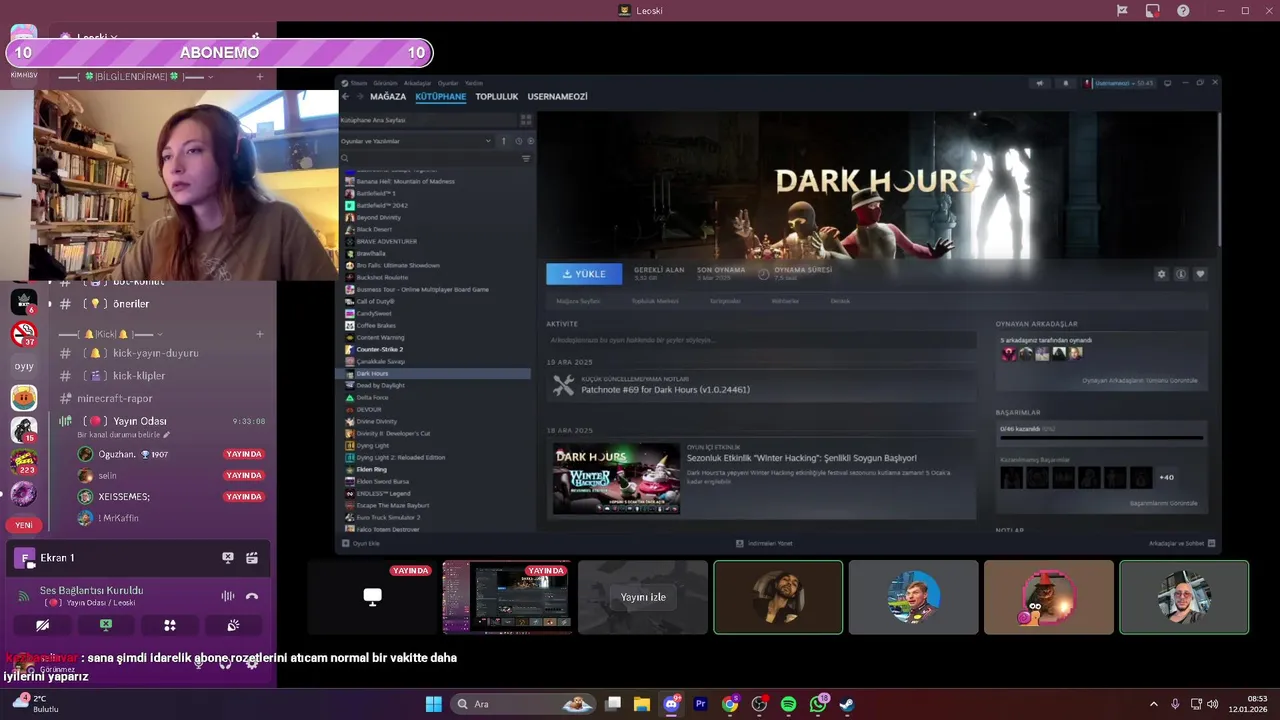Click Discord disconnect call icon
Viewport: 1280px width, 720px height.
tap(252, 596)
